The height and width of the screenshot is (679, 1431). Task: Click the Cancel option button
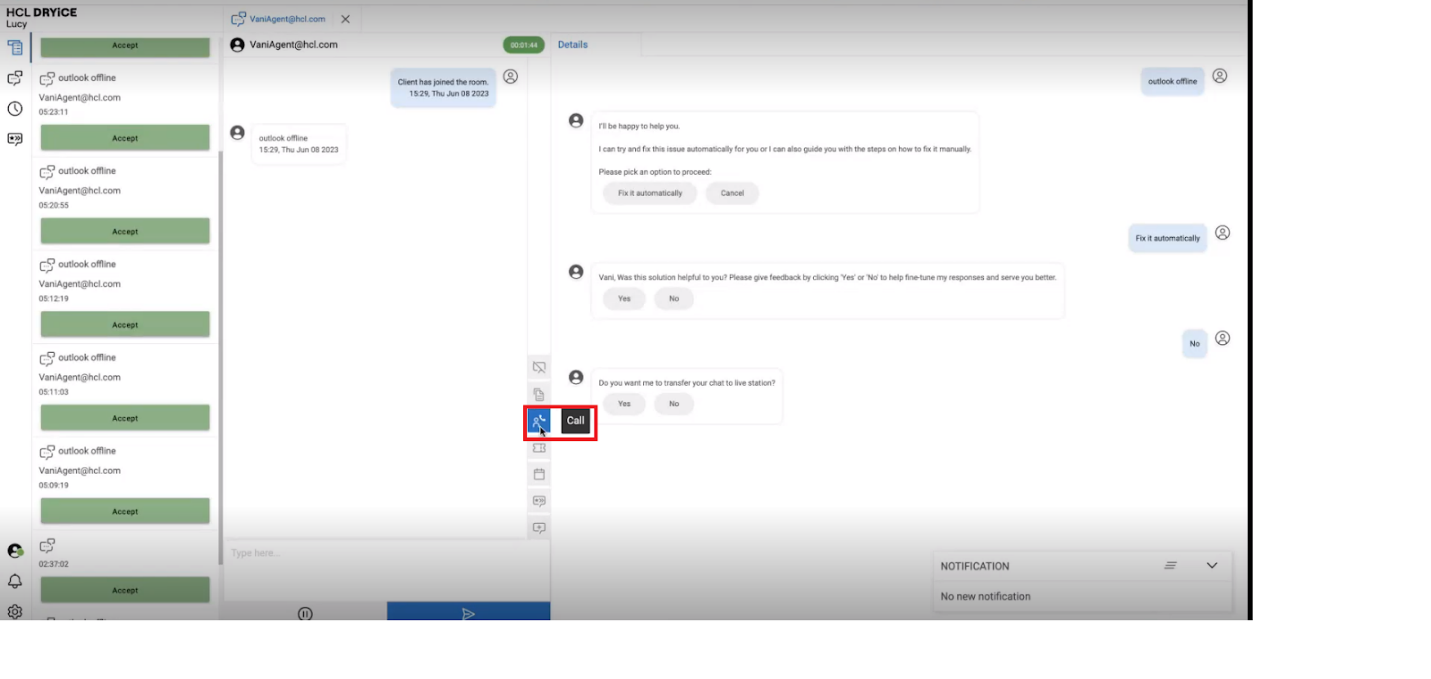pyautogui.click(x=732, y=193)
